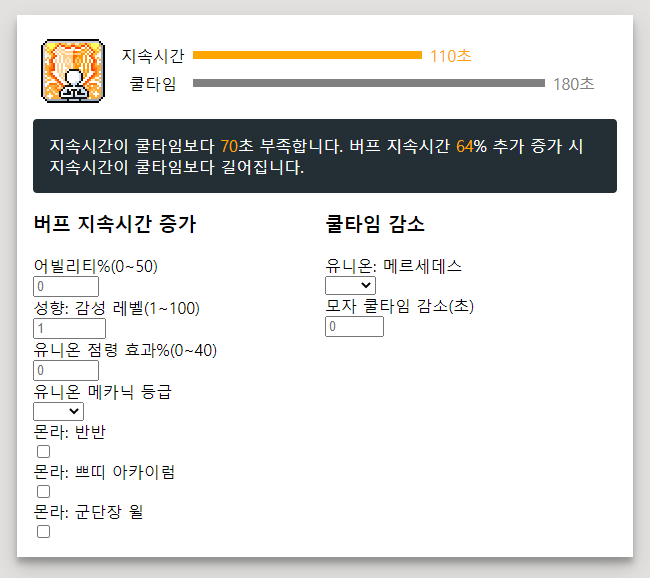The height and width of the screenshot is (578, 650).
Task: Open the 유니온 메카닉 등급 dropdown
Action: point(58,411)
